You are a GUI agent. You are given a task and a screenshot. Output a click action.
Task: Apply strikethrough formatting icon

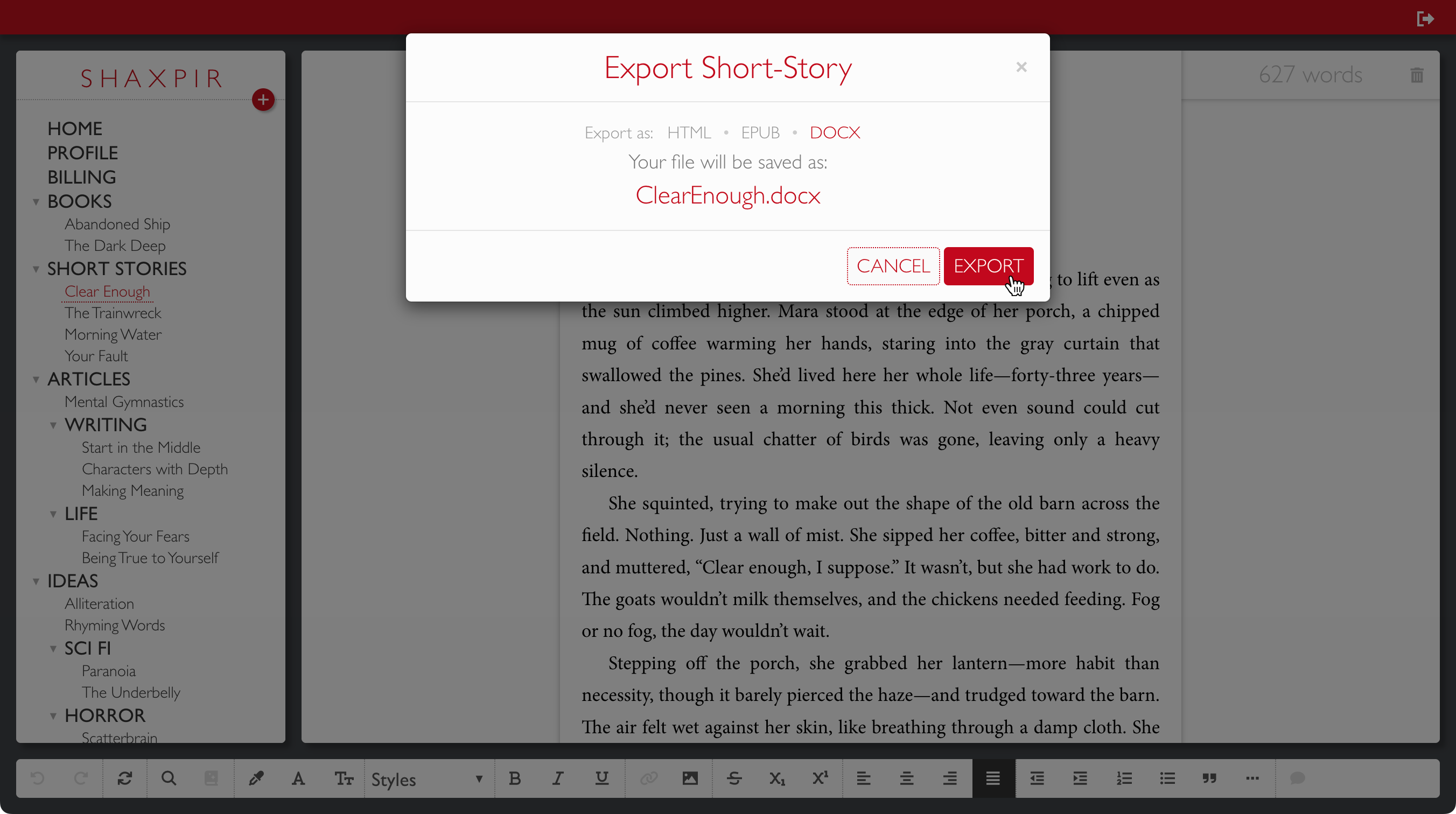pyautogui.click(x=734, y=778)
